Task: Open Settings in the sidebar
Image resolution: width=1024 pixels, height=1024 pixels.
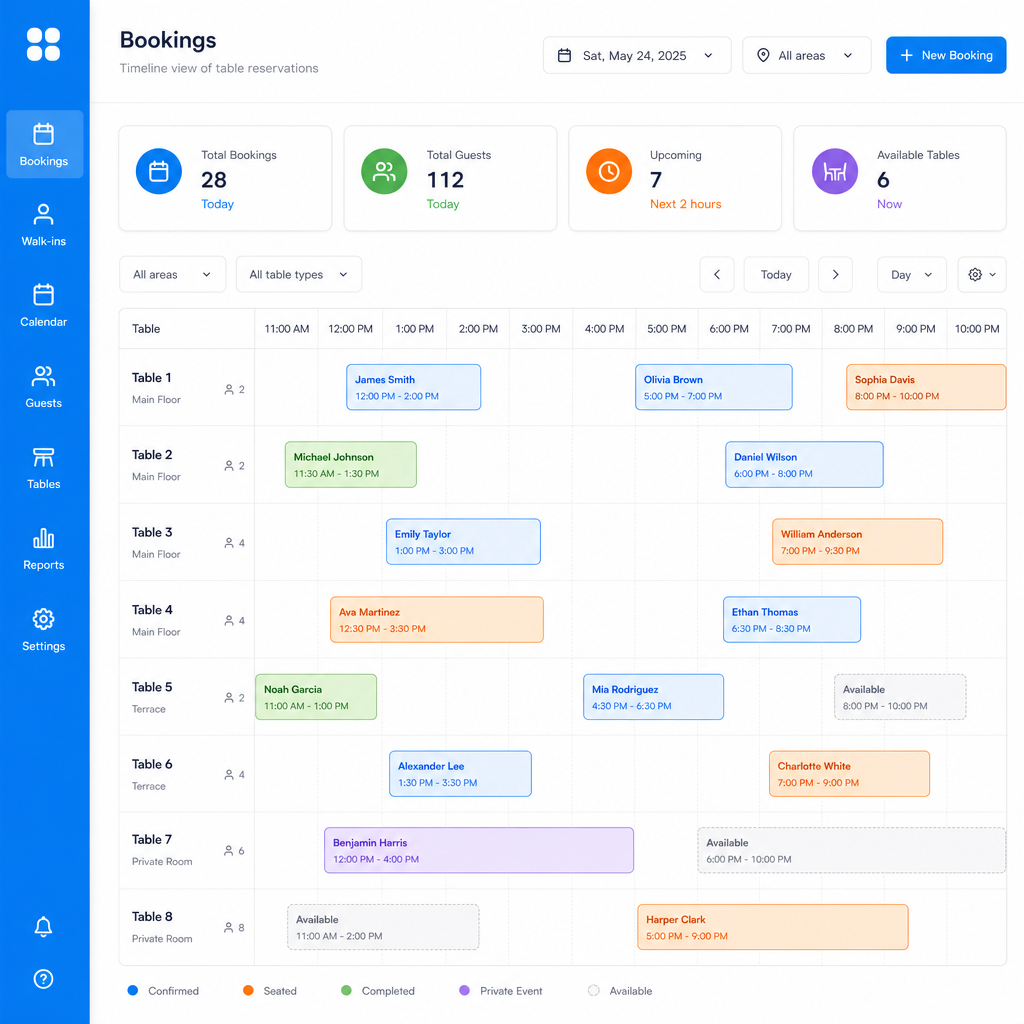Action: [x=44, y=630]
